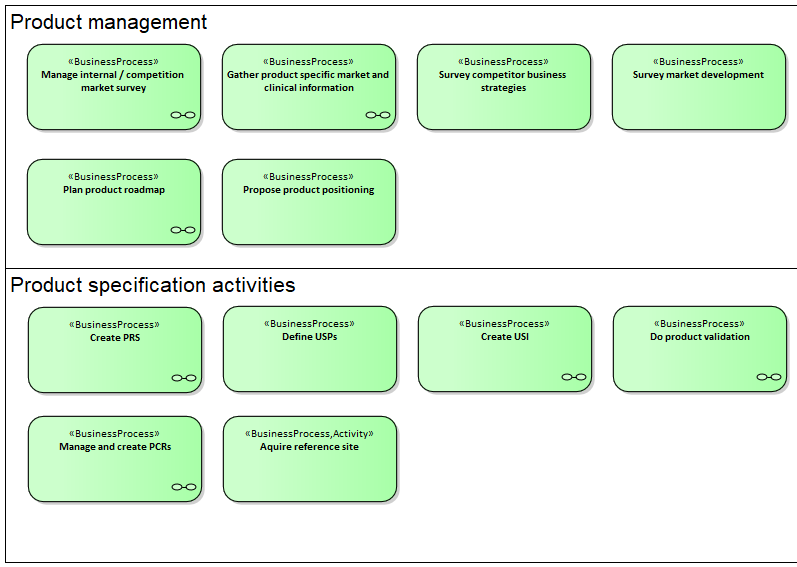Click composite icon on Manage internal / competition market survey
Screen dimensions: 797x567
183,115
